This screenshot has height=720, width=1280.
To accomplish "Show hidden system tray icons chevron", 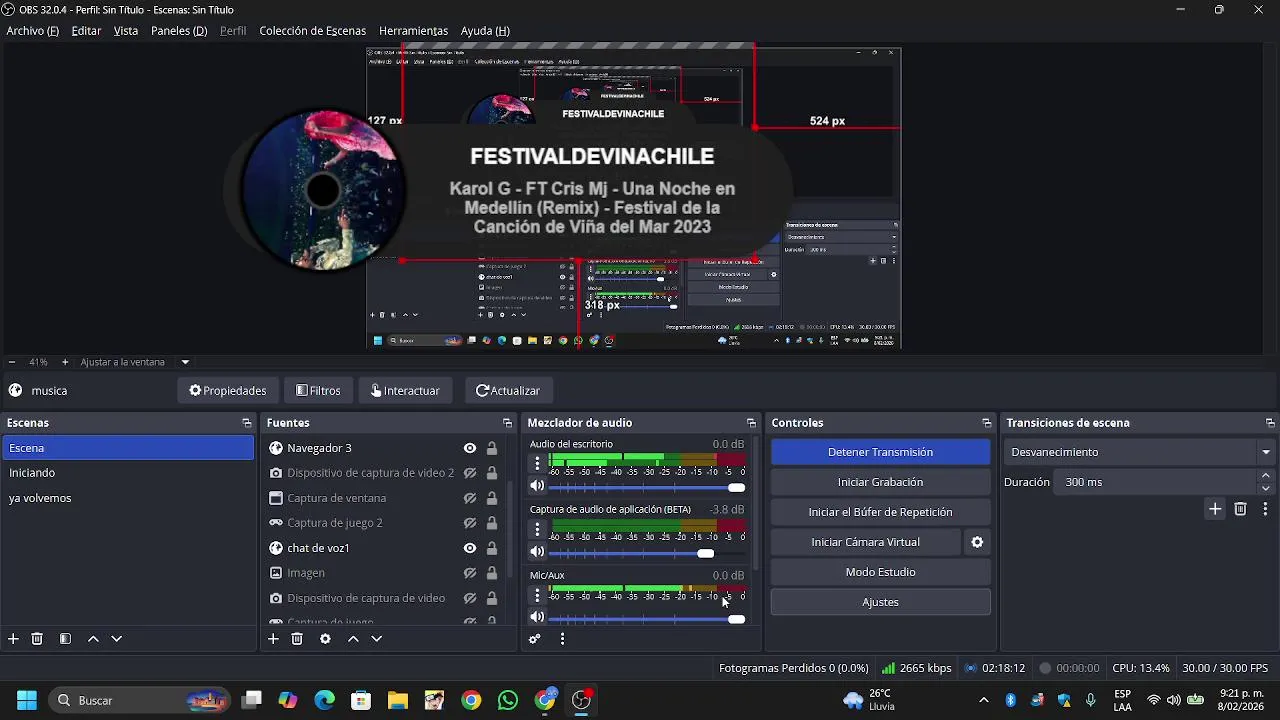I will 984,700.
